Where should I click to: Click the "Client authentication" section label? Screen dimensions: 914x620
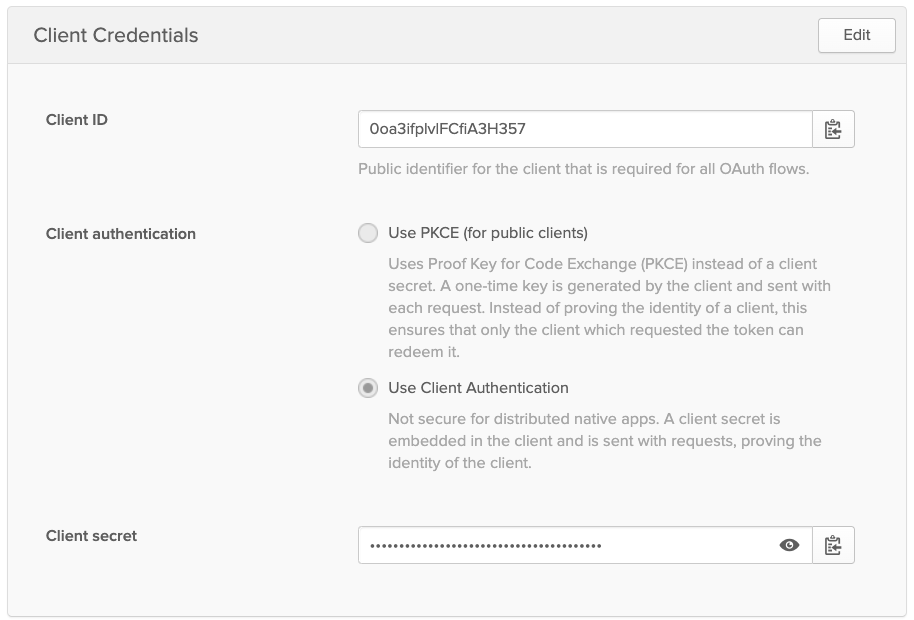point(121,234)
